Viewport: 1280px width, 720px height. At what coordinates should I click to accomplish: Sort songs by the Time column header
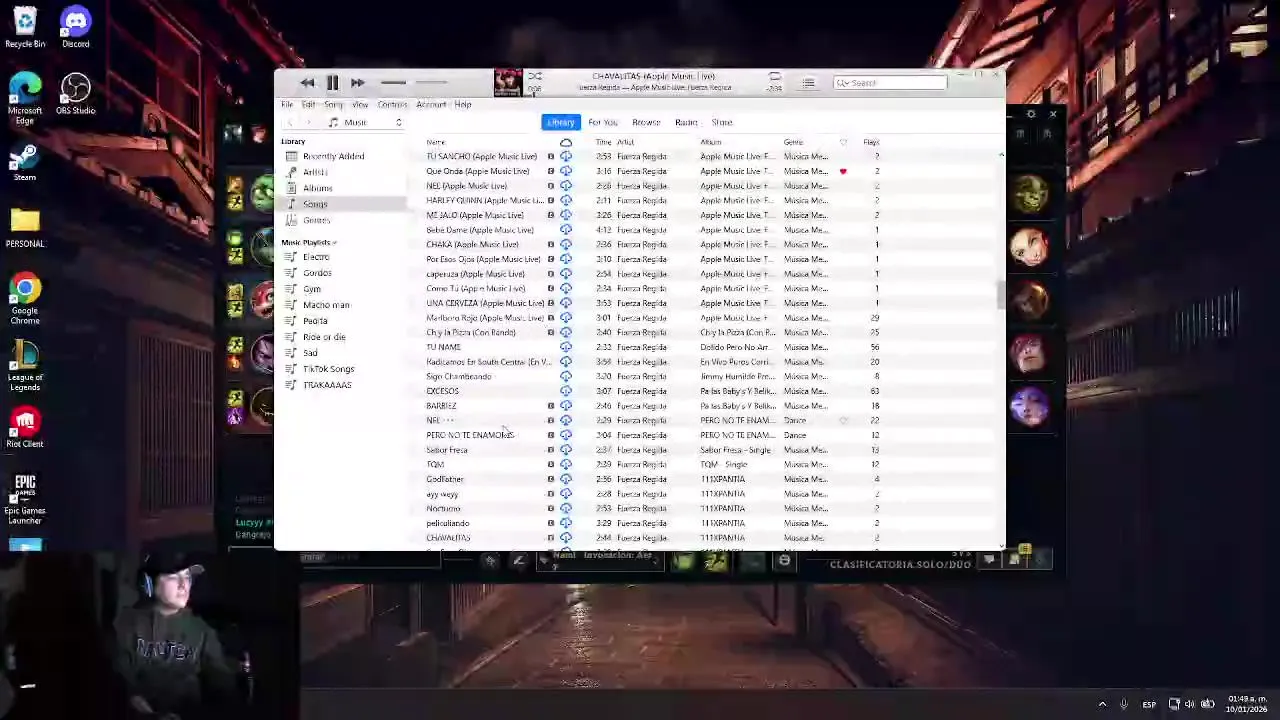604,142
